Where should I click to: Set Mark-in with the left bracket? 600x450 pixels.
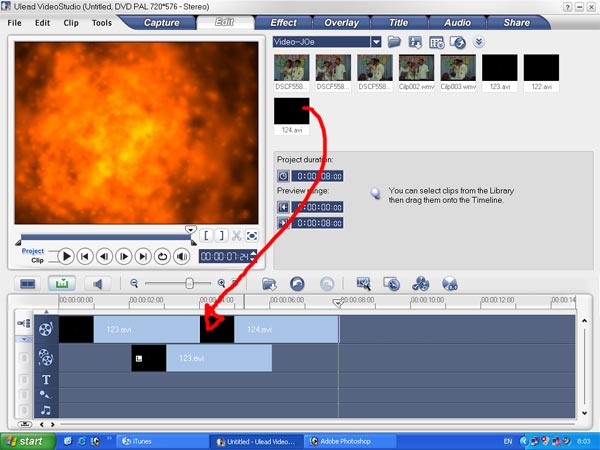[x=206, y=235]
